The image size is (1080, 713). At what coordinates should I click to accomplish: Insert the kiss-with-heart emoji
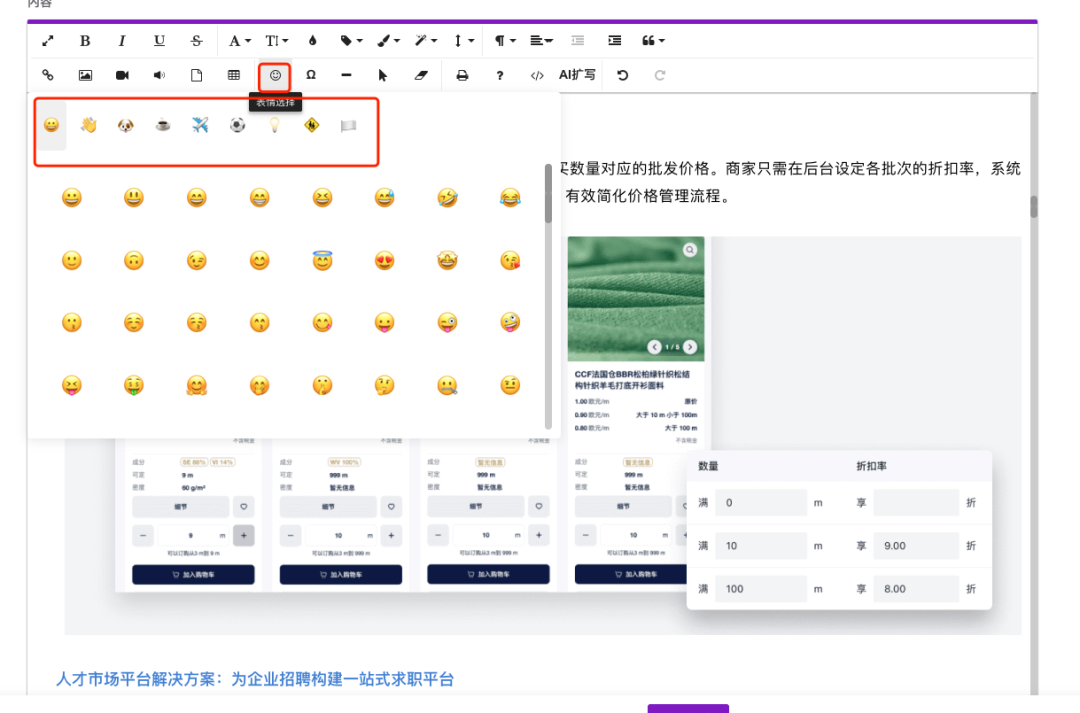(510, 260)
